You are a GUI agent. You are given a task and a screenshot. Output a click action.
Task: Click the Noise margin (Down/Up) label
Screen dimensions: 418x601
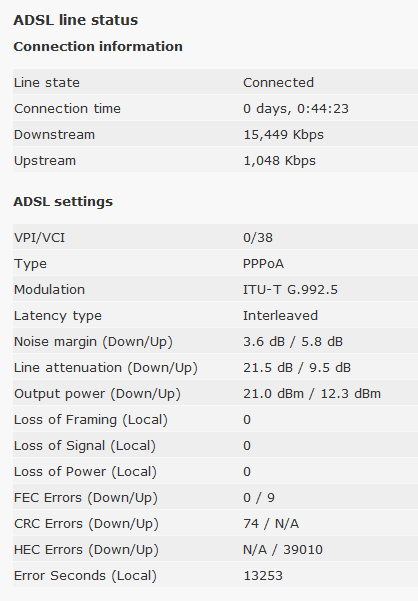[93, 342]
